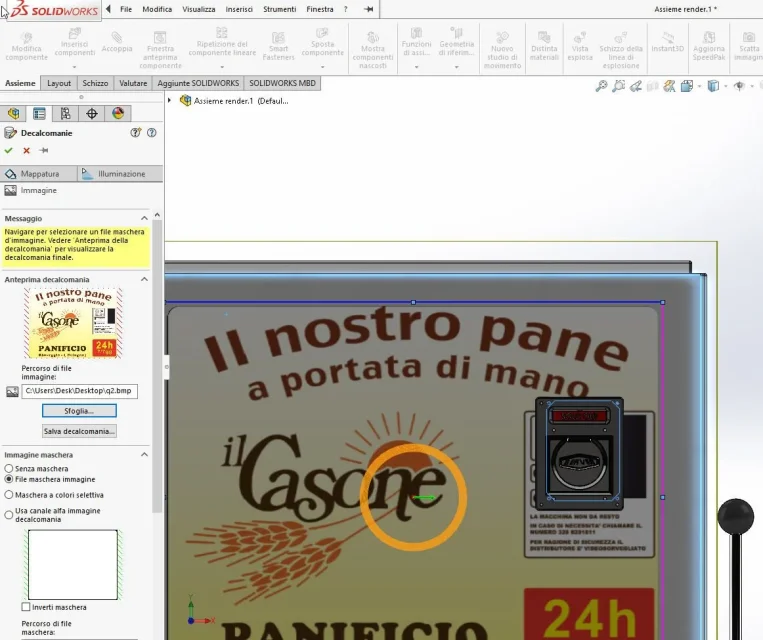Click the Decalcomanie detailed help icon

[136, 132]
